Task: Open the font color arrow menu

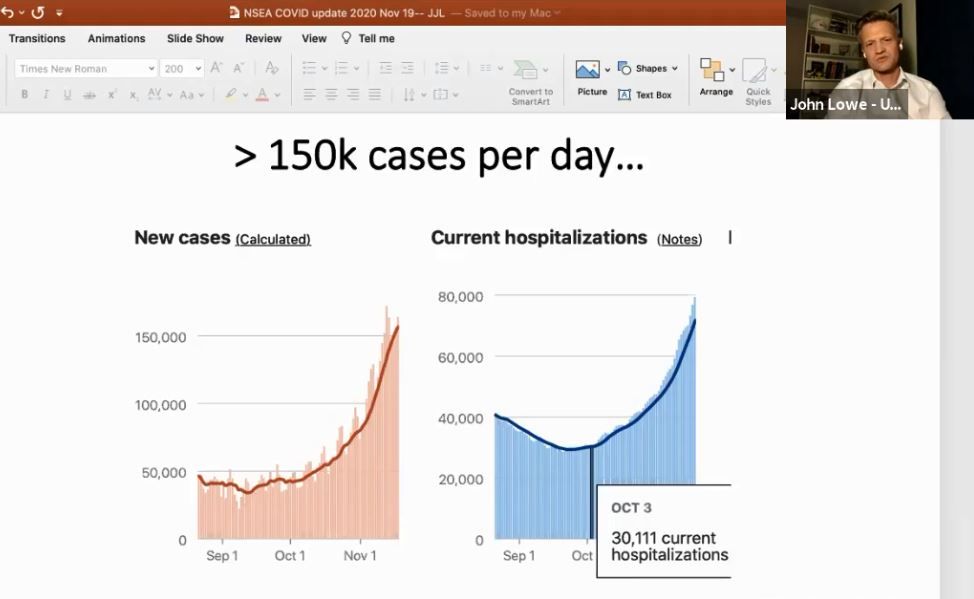Action: tap(279, 95)
